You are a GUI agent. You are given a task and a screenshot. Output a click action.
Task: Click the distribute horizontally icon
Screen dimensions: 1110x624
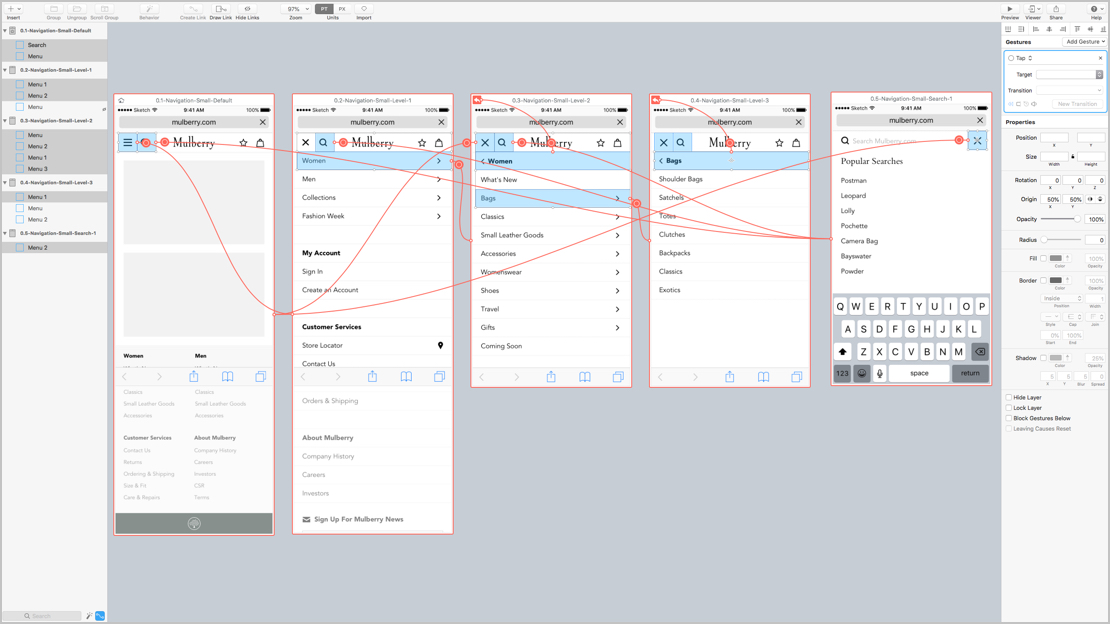[x=1008, y=29]
